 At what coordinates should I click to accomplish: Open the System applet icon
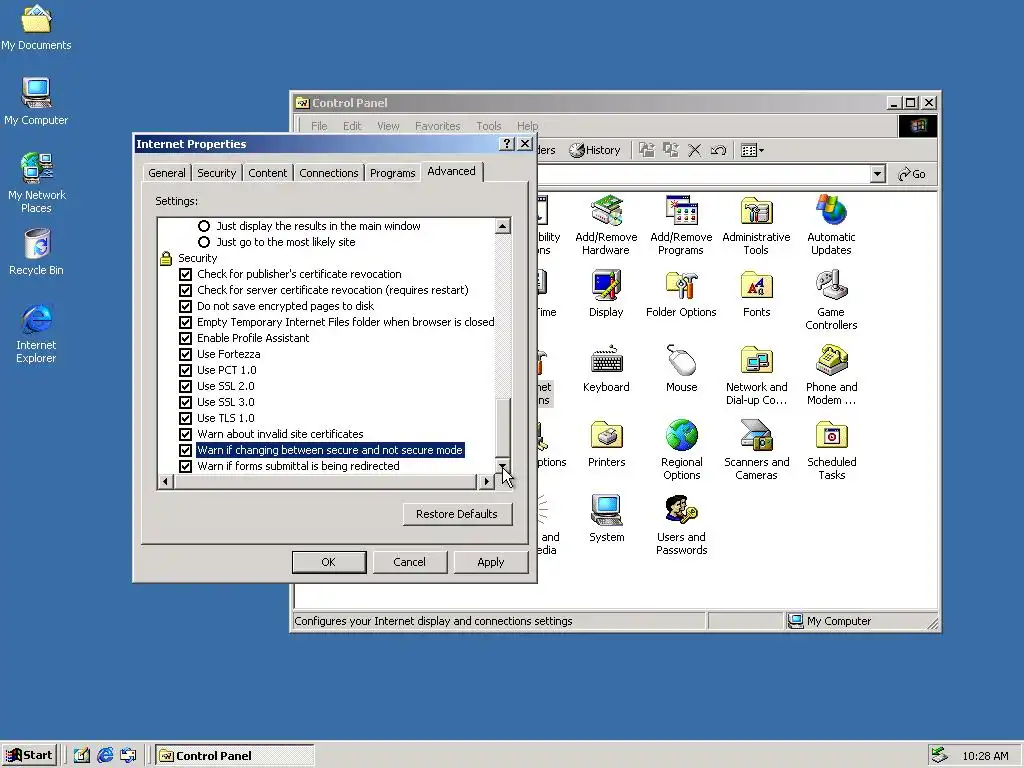coord(606,519)
